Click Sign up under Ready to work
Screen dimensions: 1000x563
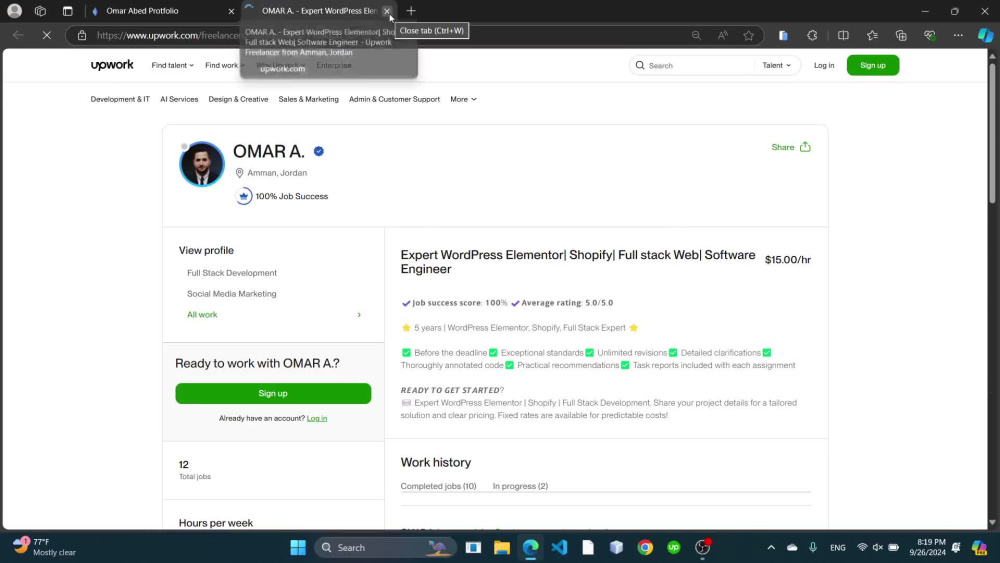(x=273, y=393)
